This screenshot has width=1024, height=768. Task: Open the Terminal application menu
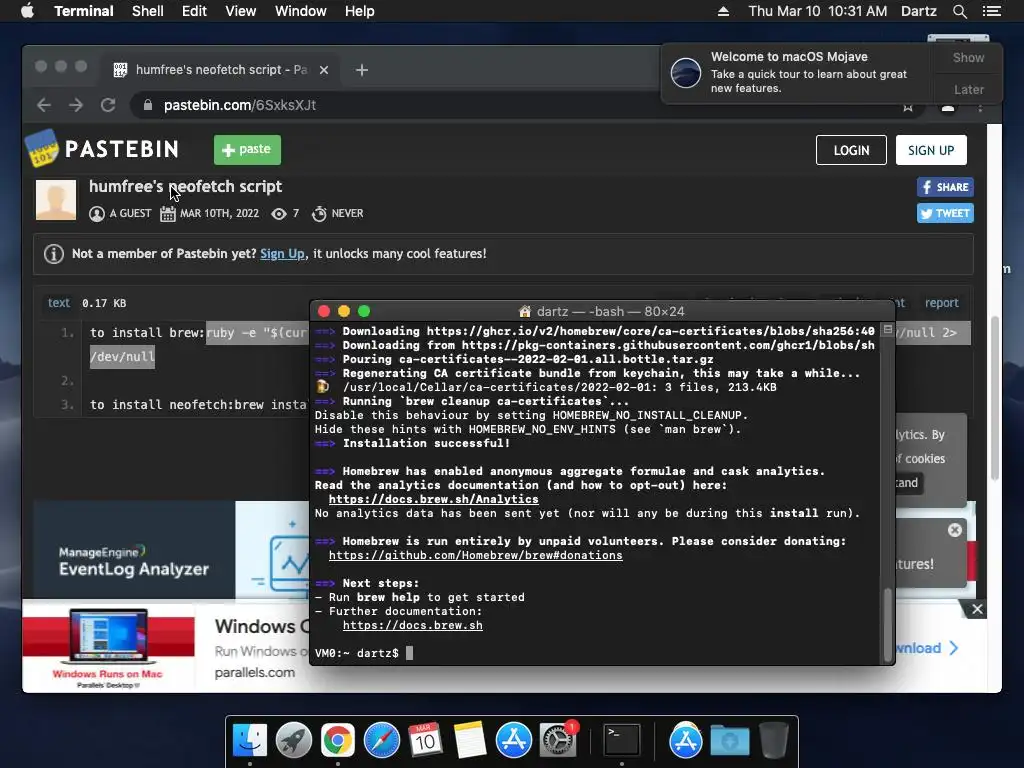84,11
